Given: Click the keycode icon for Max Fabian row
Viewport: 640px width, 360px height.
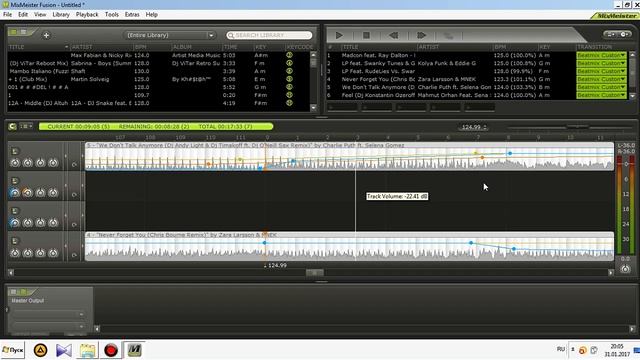Looking at the screenshot, I should (x=289, y=55).
